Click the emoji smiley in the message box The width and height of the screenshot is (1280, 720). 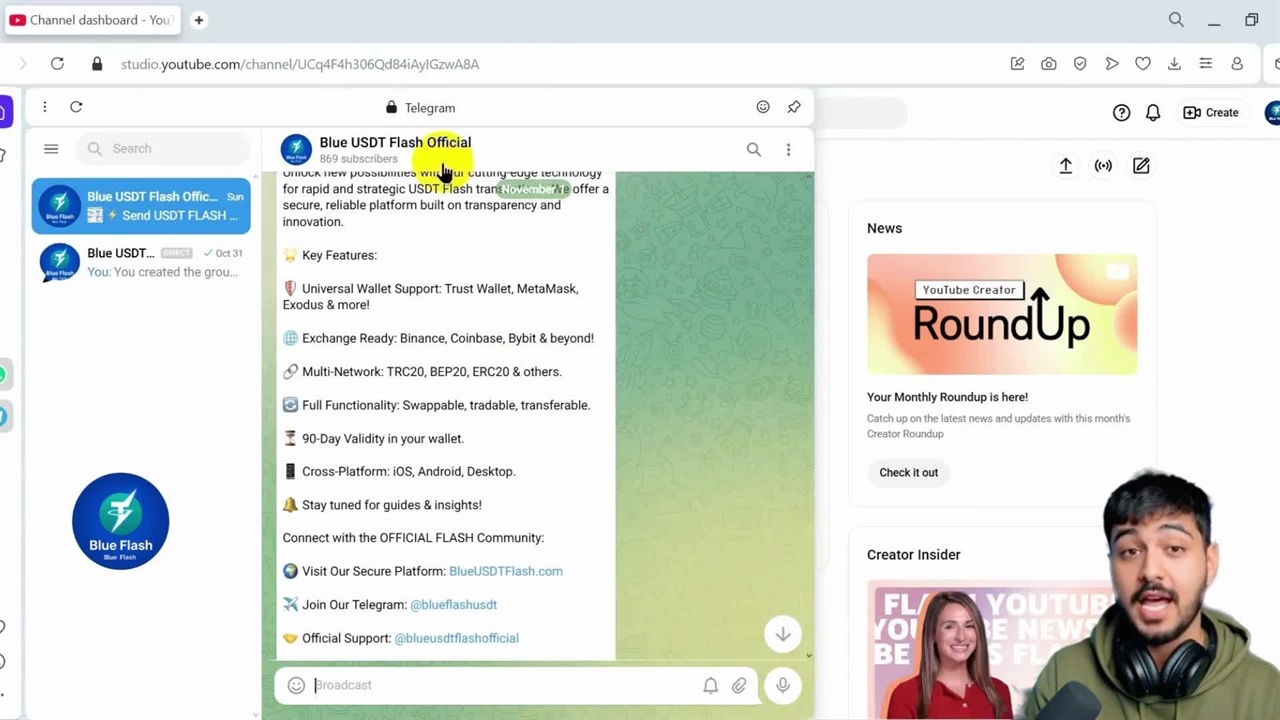[296, 685]
